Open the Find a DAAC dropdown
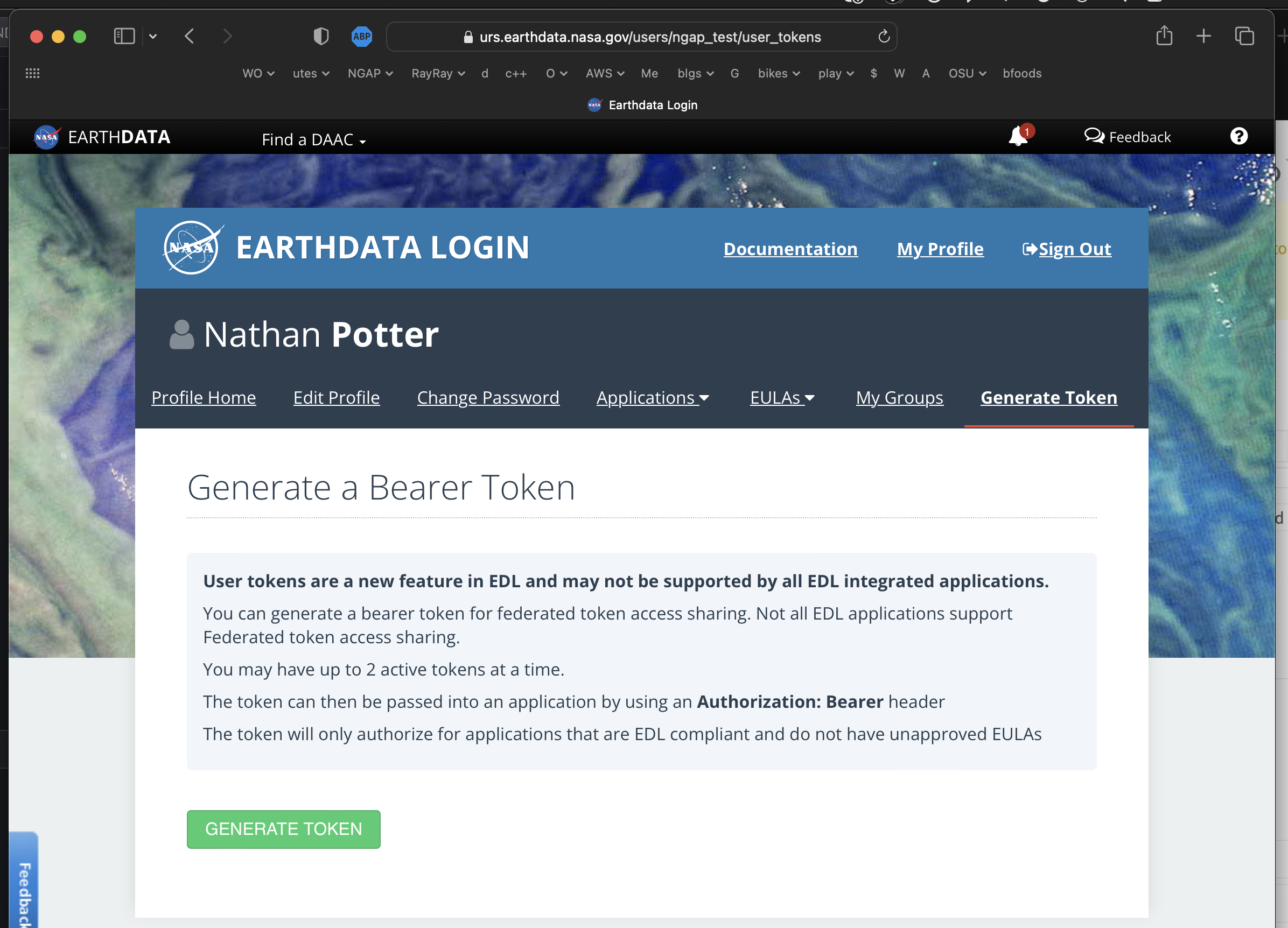The height and width of the screenshot is (928, 1288). point(314,139)
